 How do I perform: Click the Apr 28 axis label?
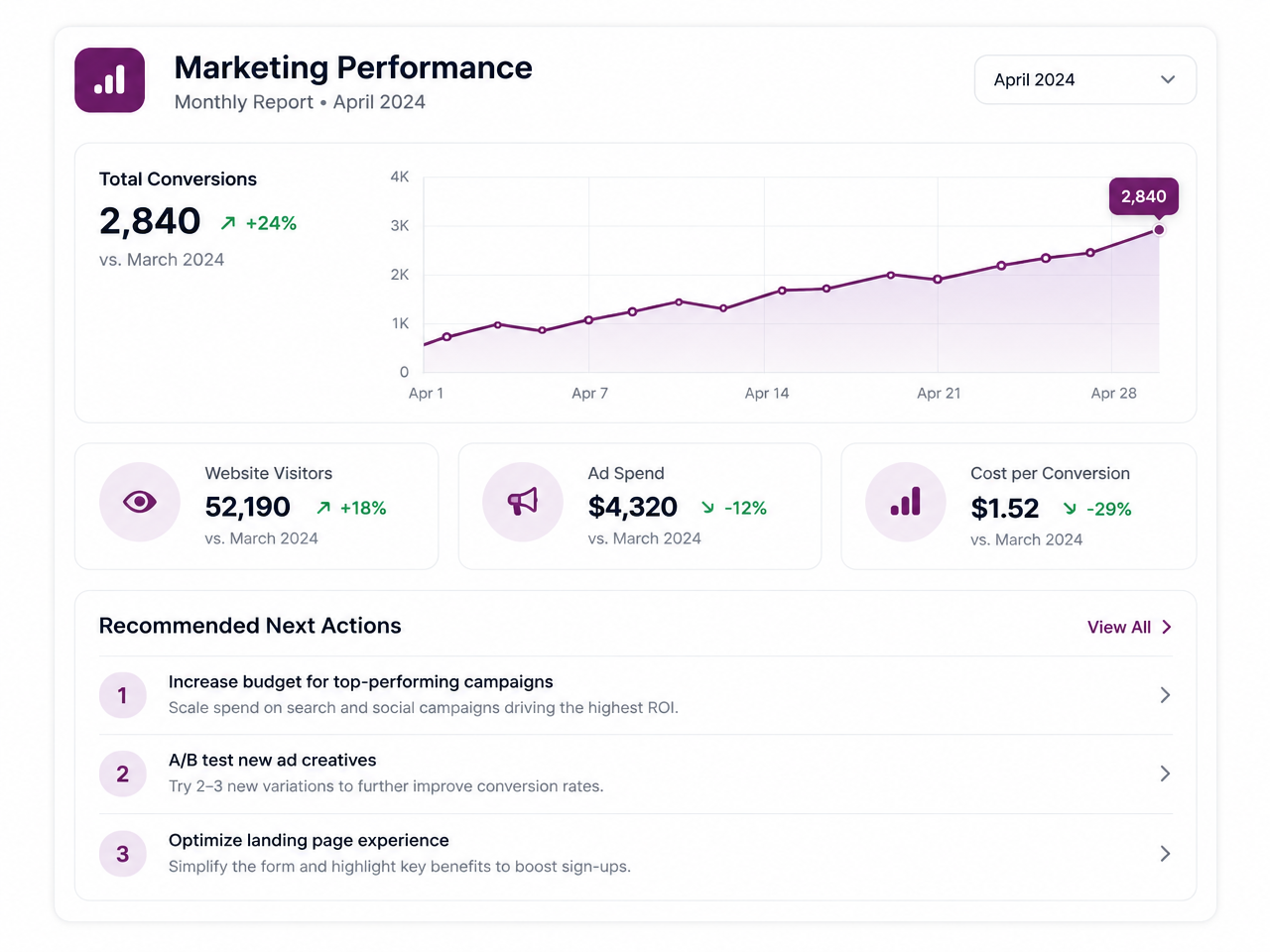tap(1114, 393)
